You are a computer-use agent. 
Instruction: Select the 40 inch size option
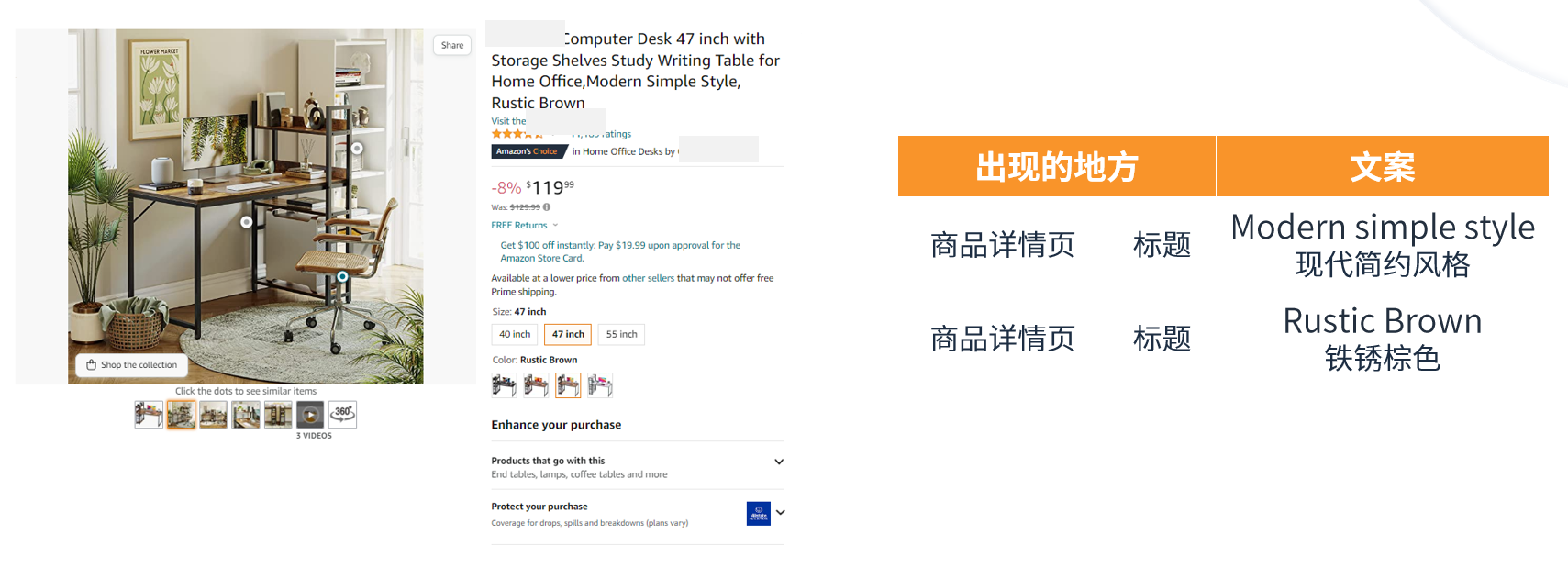click(x=515, y=334)
